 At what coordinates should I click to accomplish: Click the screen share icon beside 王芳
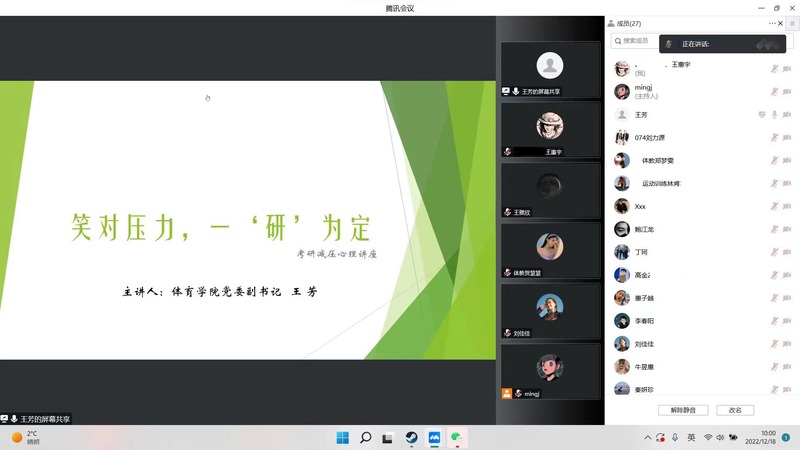coord(761,115)
